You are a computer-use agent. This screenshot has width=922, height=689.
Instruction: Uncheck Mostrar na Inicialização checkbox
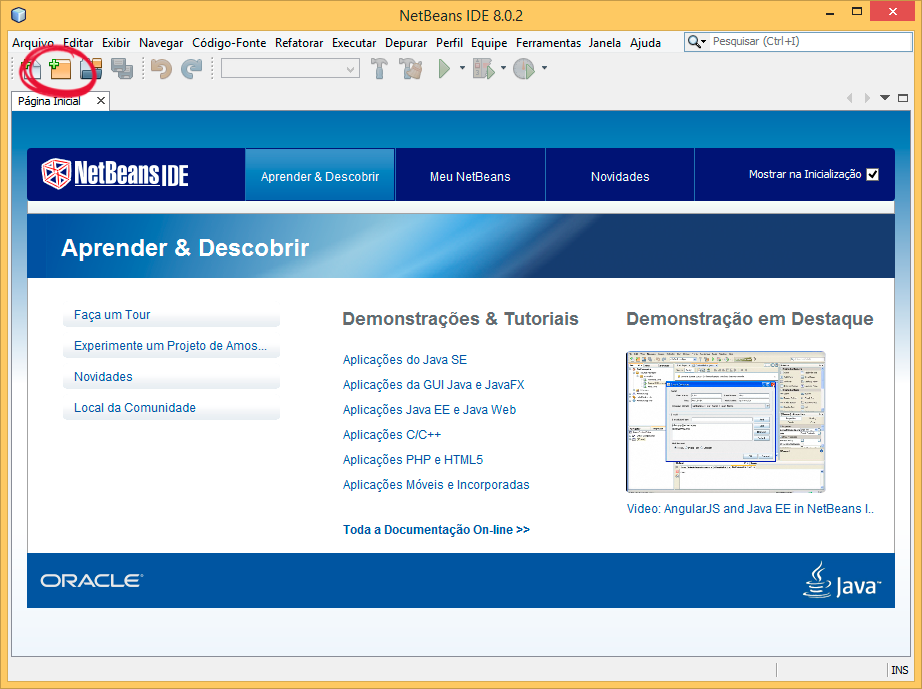click(x=873, y=175)
